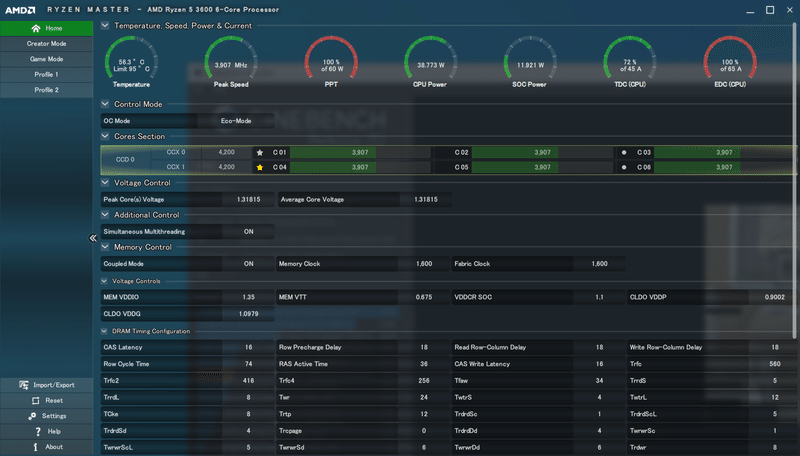Collapse the Cores Section chevron
The image size is (800, 456).
105,136
